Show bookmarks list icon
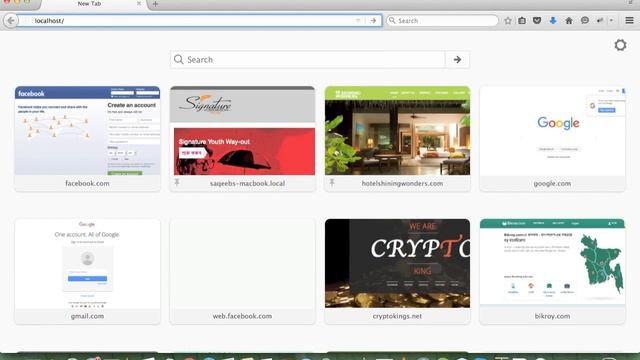This screenshot has height=360, width=640. click(522, 20)
